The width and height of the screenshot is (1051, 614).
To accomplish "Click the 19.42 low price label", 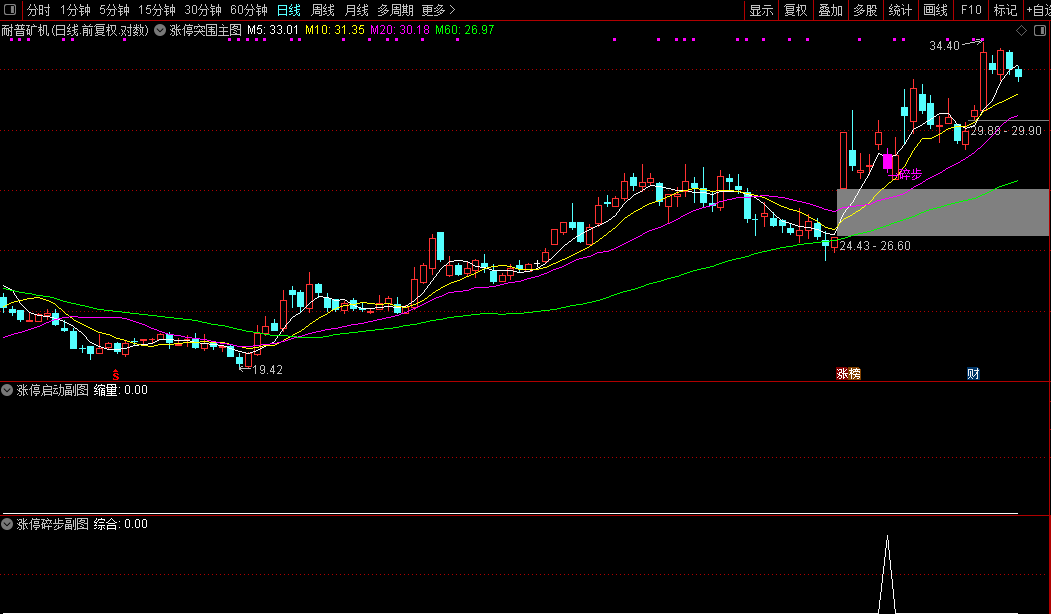I will click(x=267, y=370).
